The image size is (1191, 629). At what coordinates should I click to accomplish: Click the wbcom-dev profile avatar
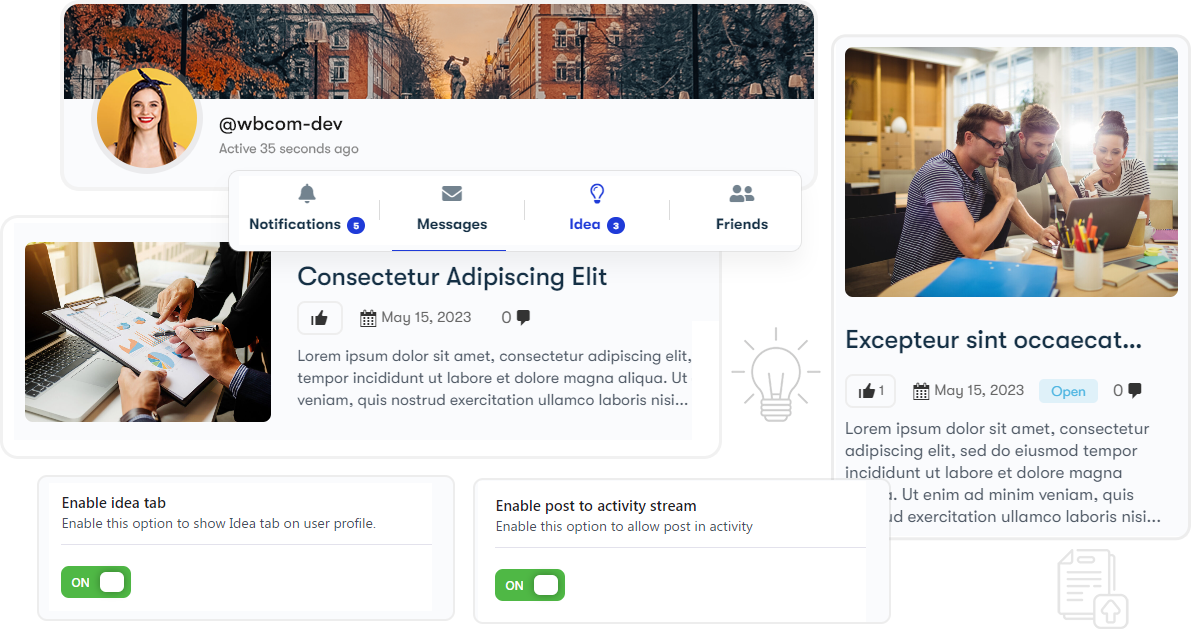click(x=146, y=119)
